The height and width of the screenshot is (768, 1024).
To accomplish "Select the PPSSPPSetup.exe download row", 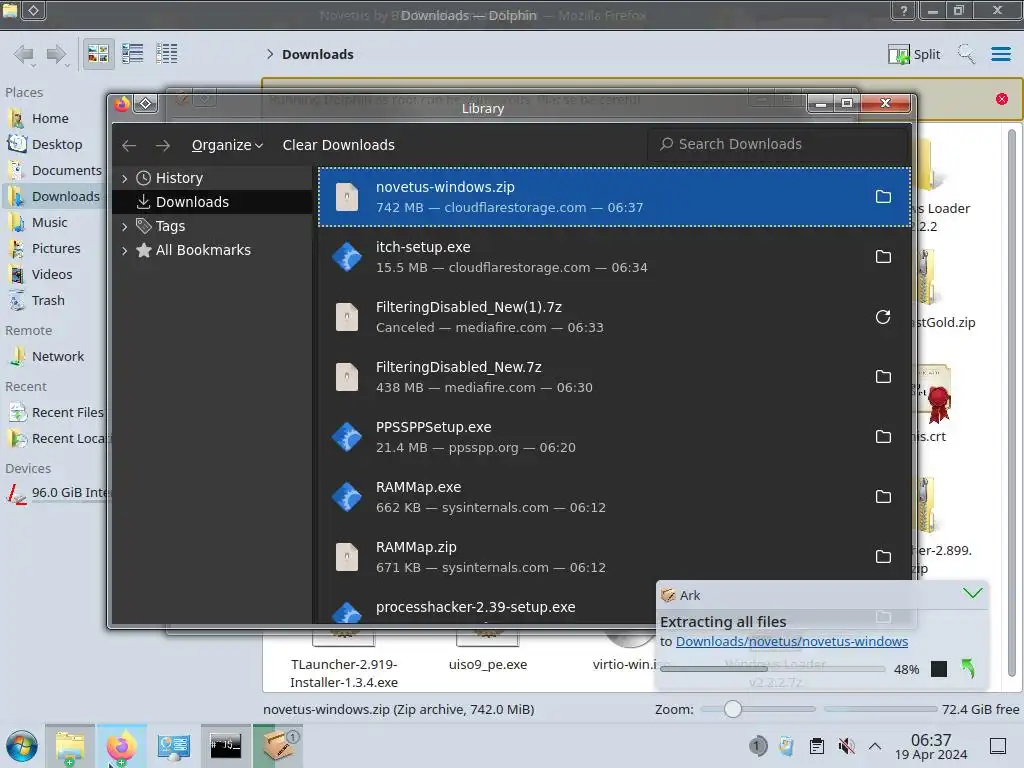I will (x=614, y=437).
